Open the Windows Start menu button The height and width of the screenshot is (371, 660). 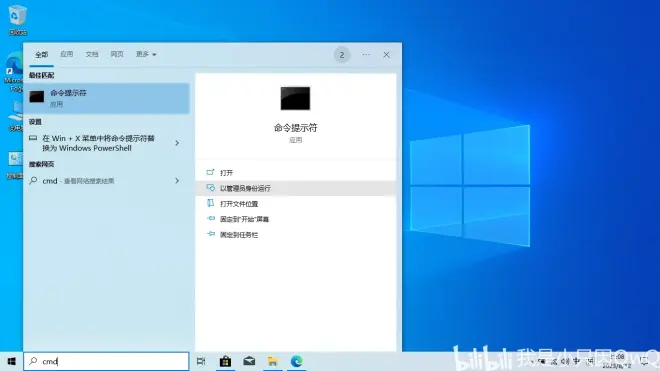(x=11, y=361)
